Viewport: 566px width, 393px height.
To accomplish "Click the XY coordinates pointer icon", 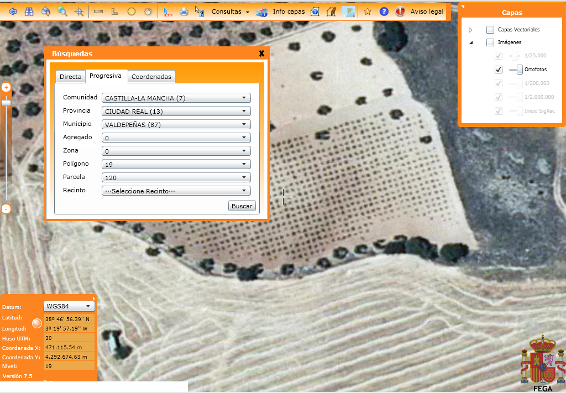I will (167, 12).
